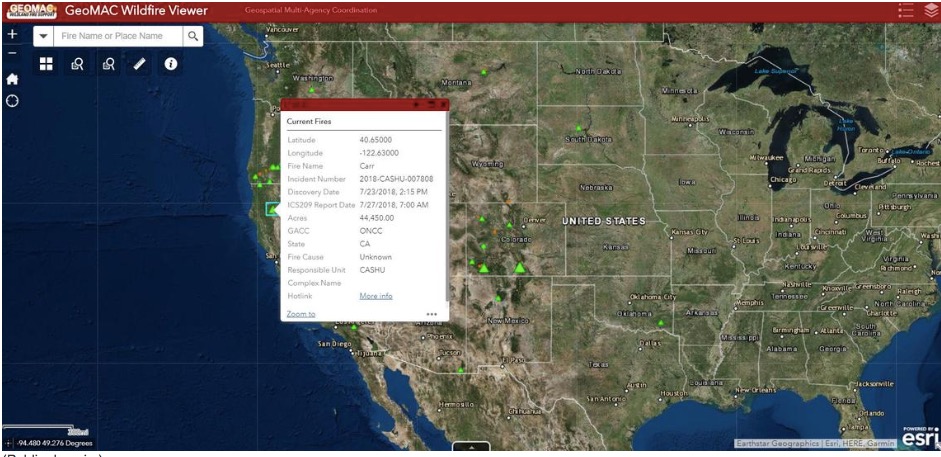Click the selected Carr fire marker on map
The image size is (941, 457).
coord(272,208)
